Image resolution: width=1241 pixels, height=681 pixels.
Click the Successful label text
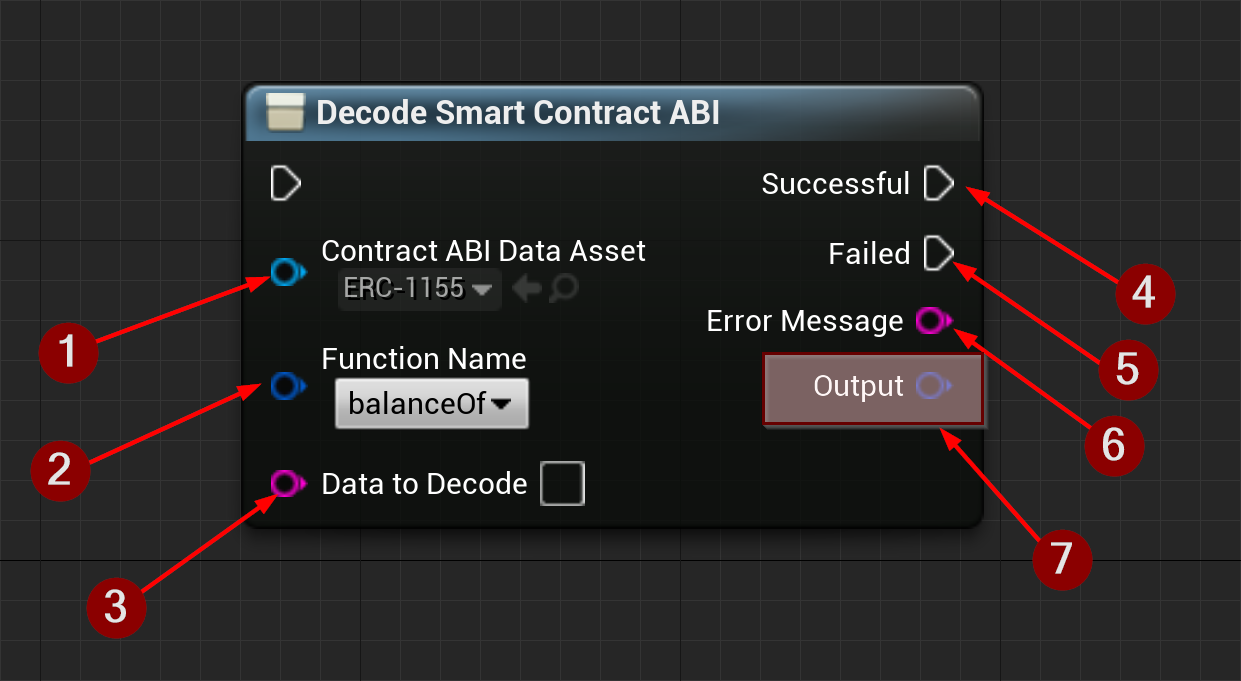point(836,183)
